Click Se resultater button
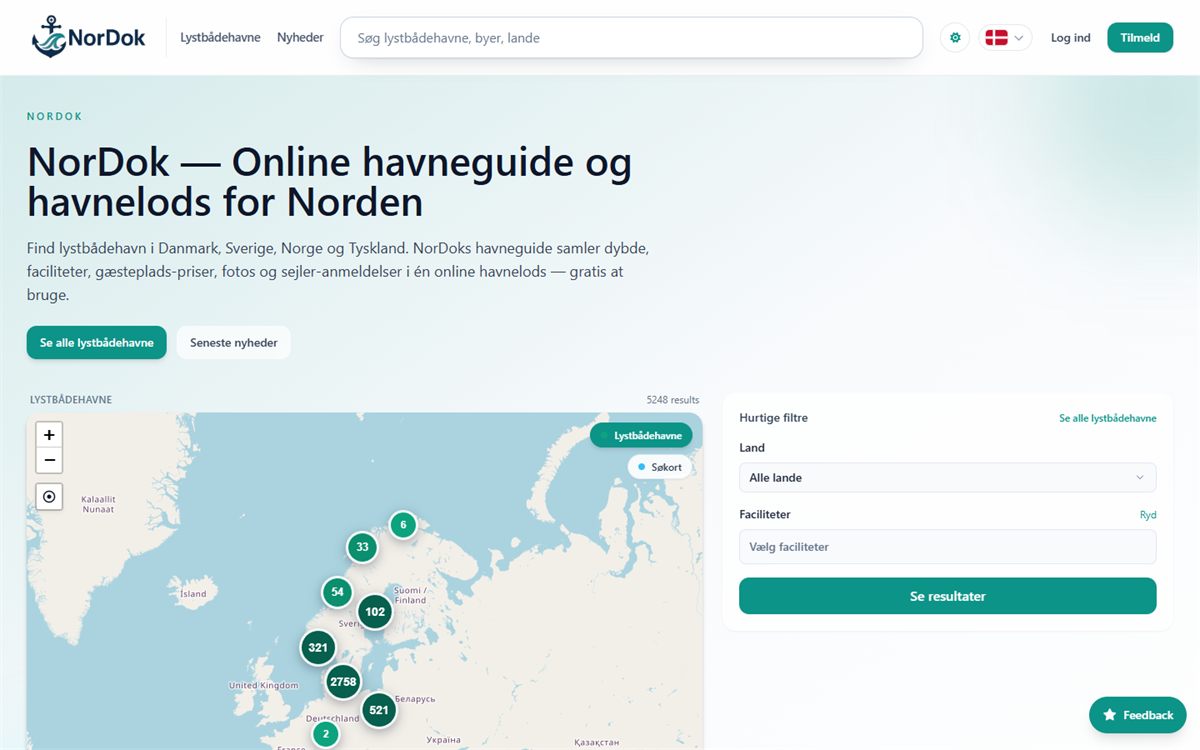The height and width of the screenshot is (750, 1200). (x=947, y=596)
